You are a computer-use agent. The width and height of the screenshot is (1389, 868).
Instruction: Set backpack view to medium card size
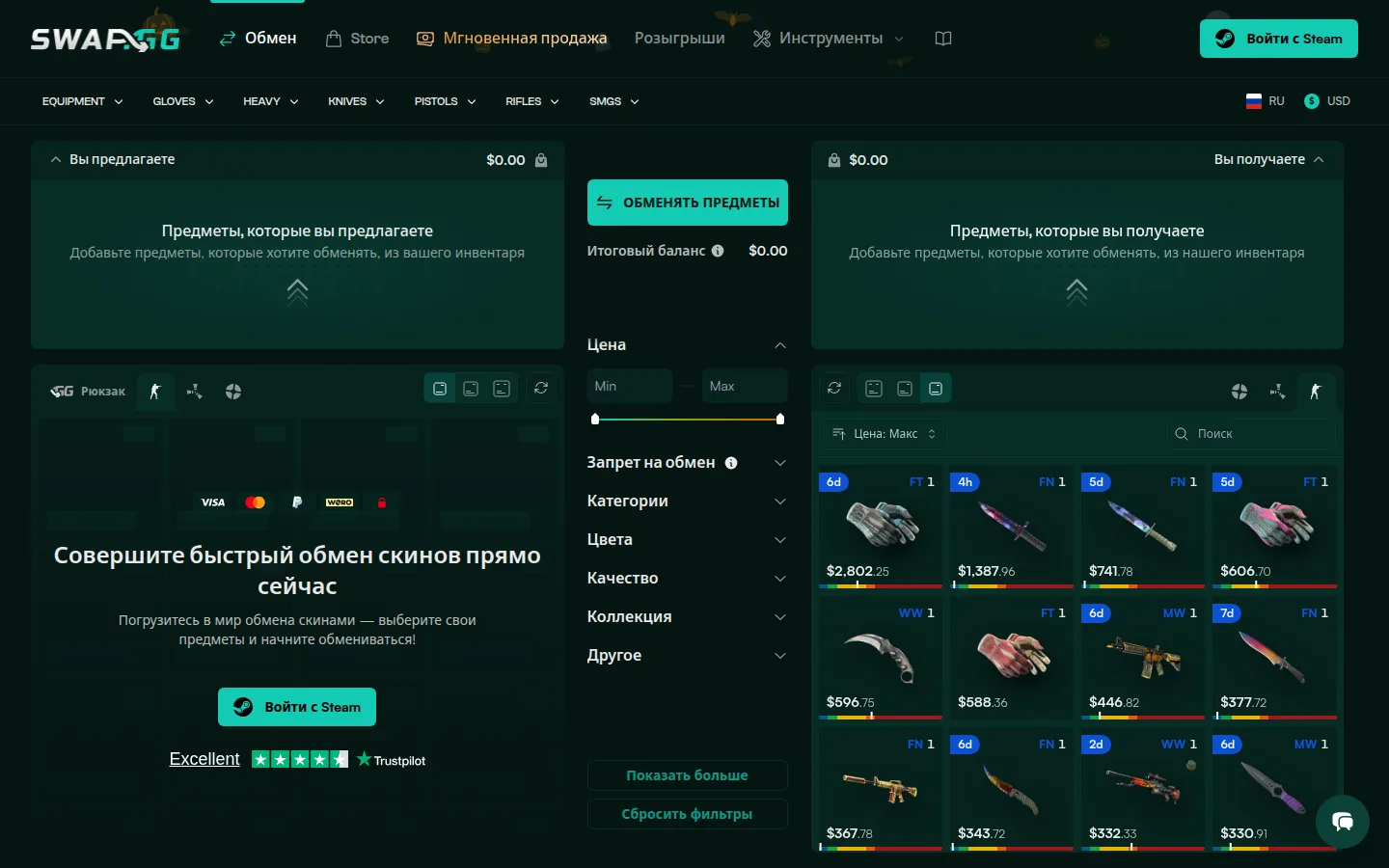point(471,389)
